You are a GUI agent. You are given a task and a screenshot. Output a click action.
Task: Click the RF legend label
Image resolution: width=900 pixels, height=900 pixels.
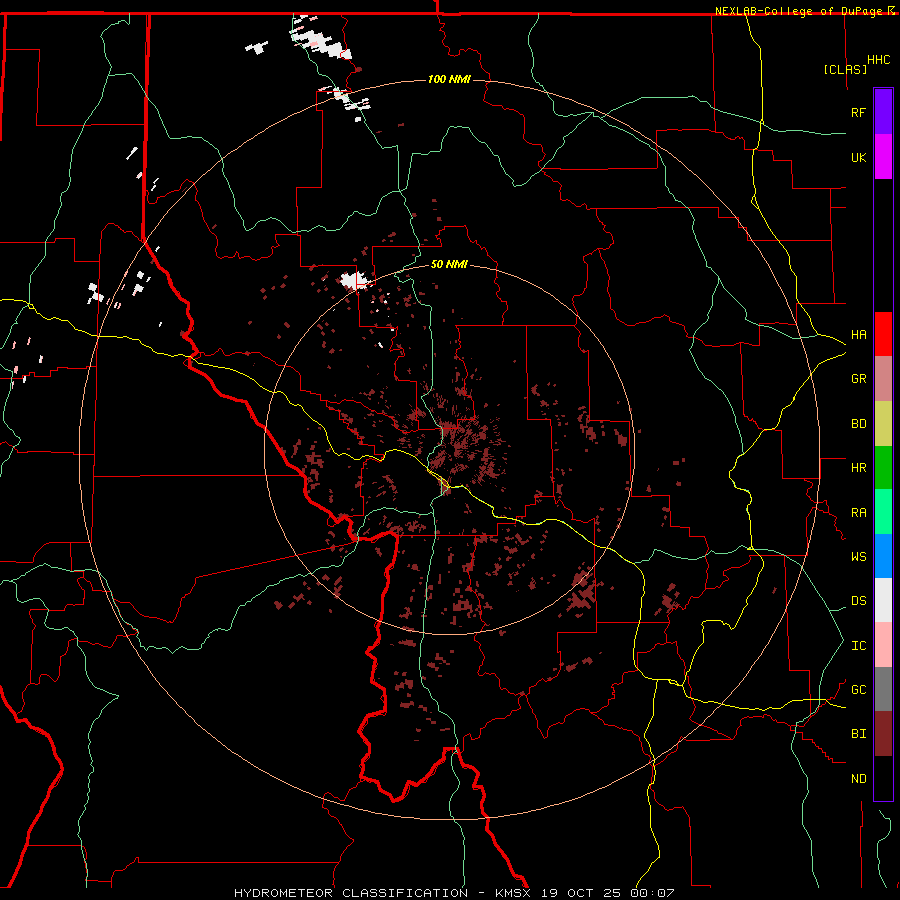858,112
